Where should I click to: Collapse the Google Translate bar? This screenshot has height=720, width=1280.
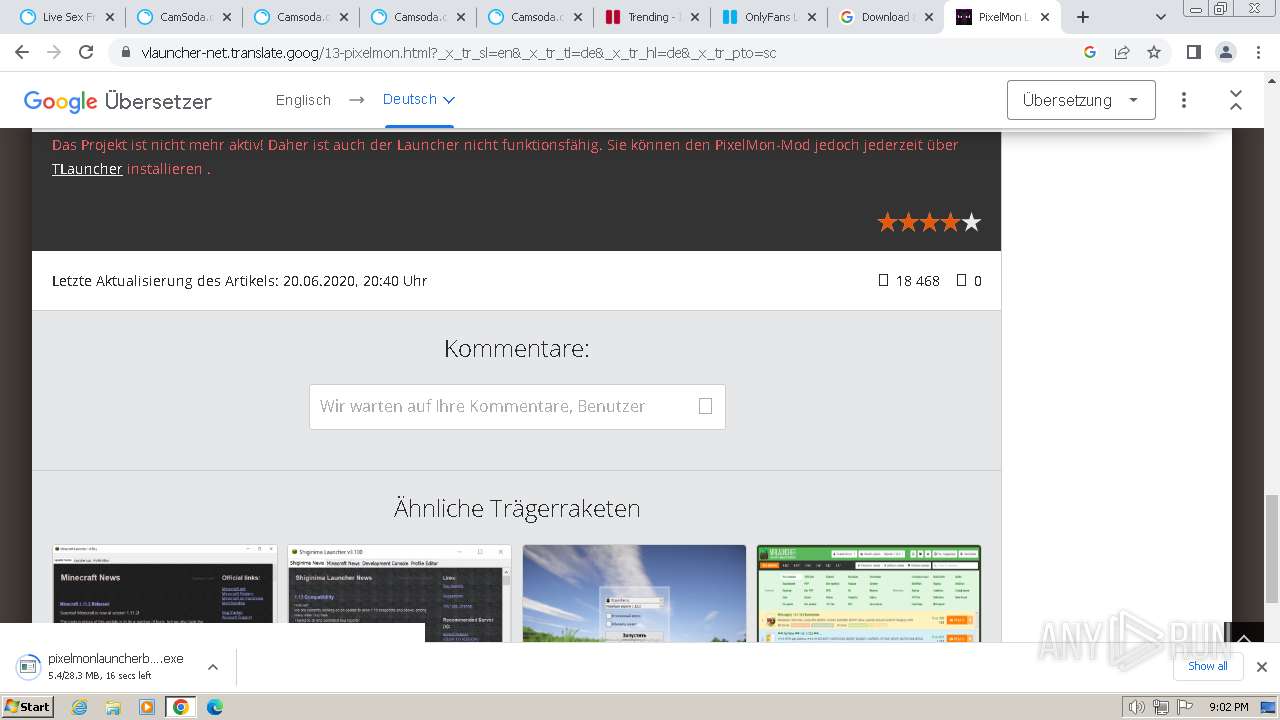(1236, 100)
